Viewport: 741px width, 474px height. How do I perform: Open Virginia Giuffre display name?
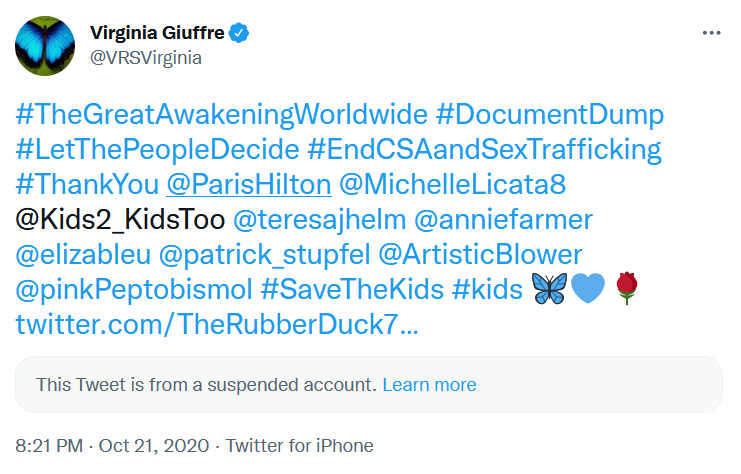pos(157,33)
